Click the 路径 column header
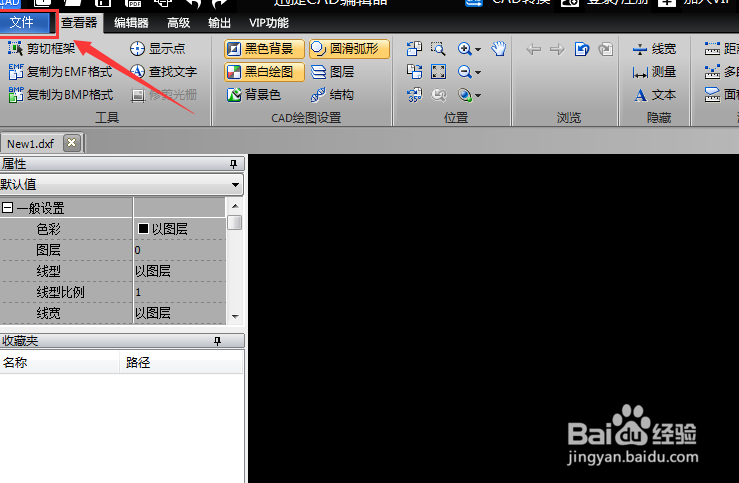The width and height of the screenshot is (739, 483). 181,362
